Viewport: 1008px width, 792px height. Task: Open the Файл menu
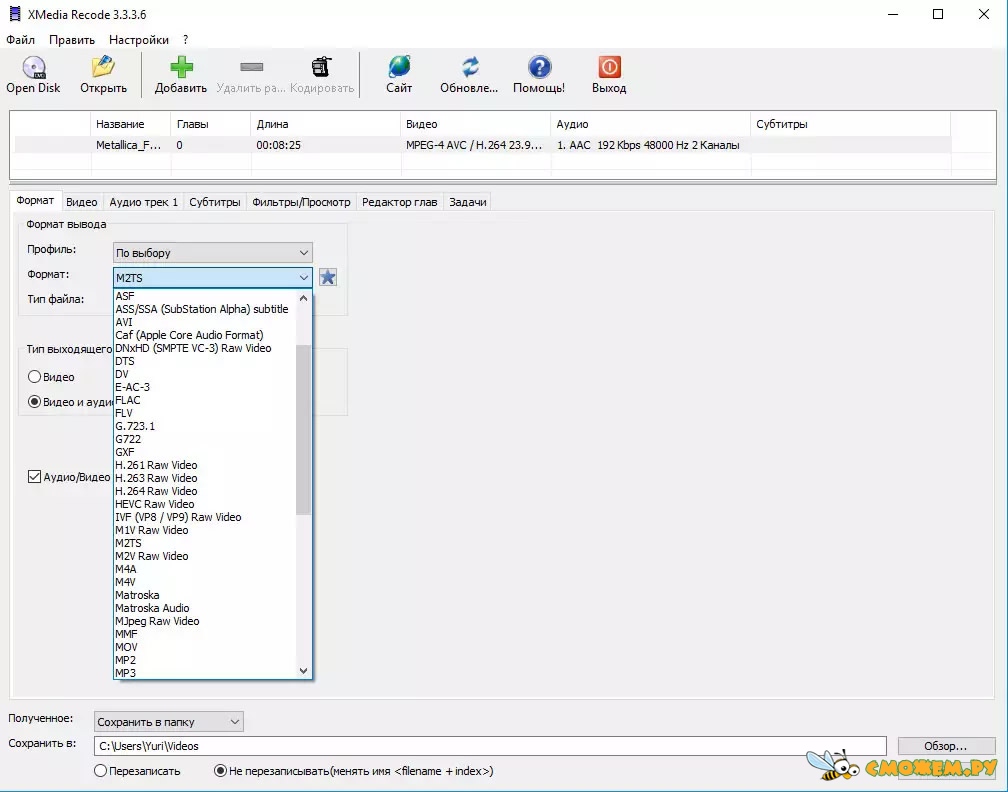coord(21,40)
